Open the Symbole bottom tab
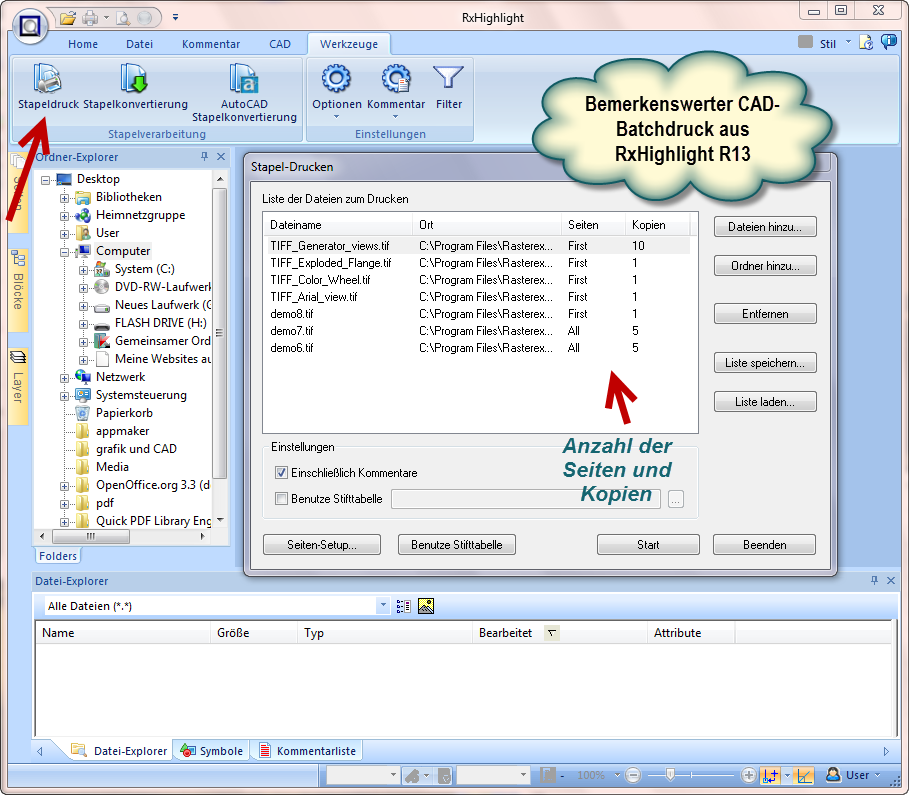 [212, 751]
